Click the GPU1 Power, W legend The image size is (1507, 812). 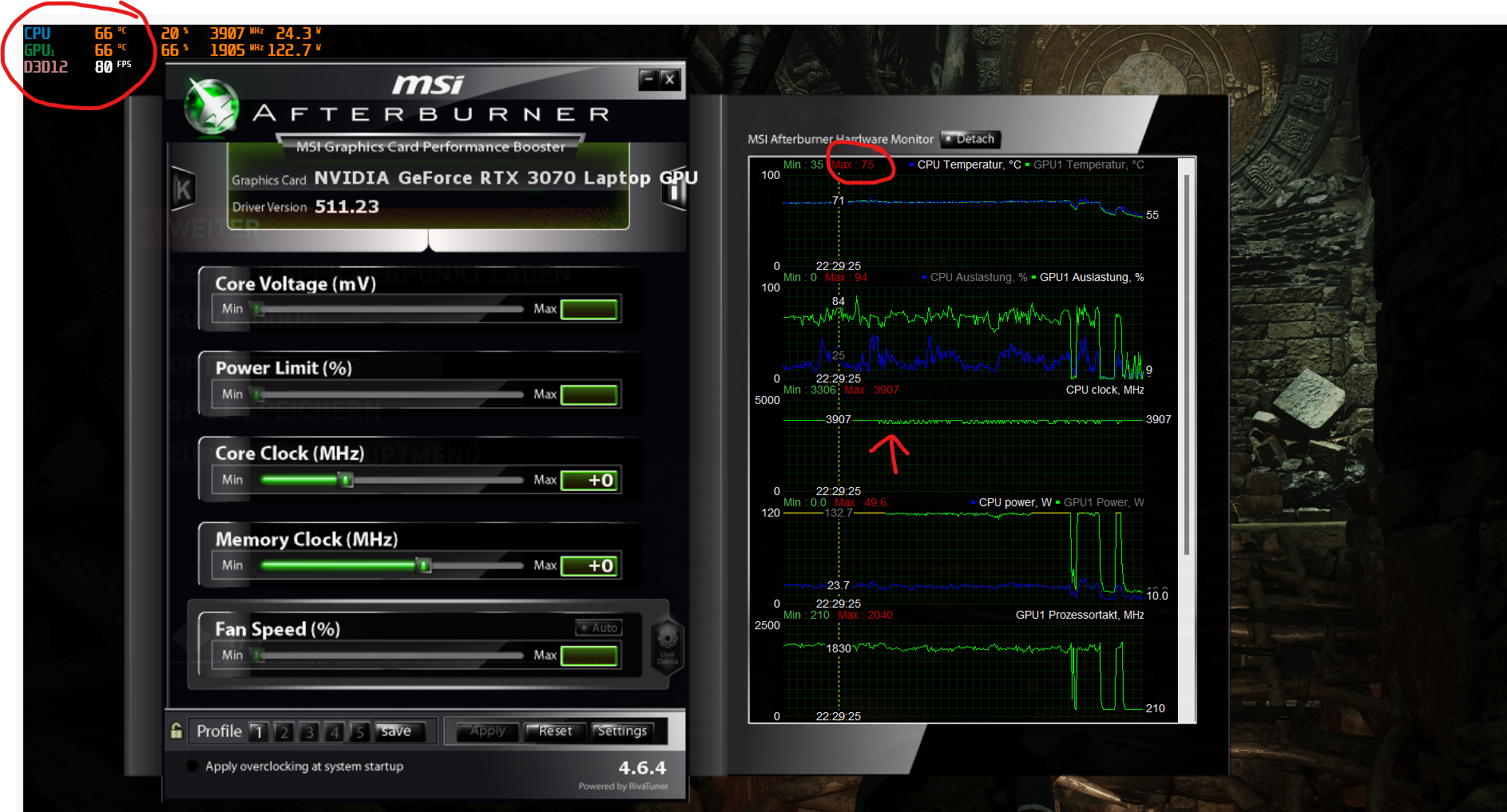(1100, 502)
